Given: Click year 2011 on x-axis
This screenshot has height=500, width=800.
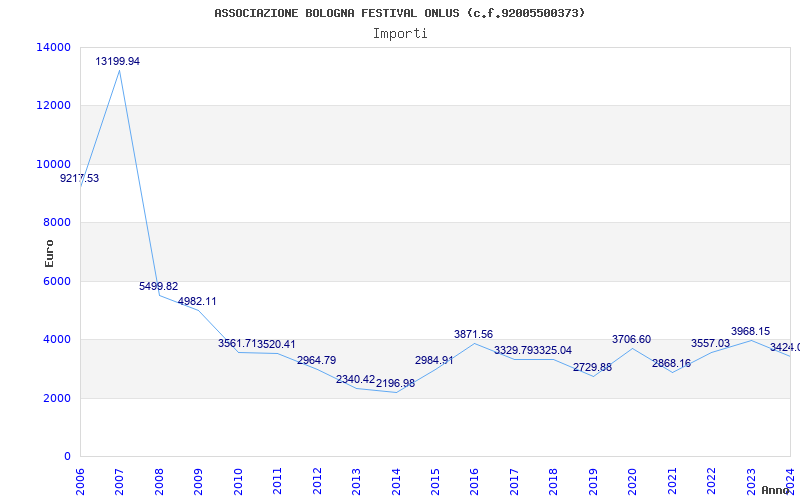Looking at the screenshot, I should (277, 481).
